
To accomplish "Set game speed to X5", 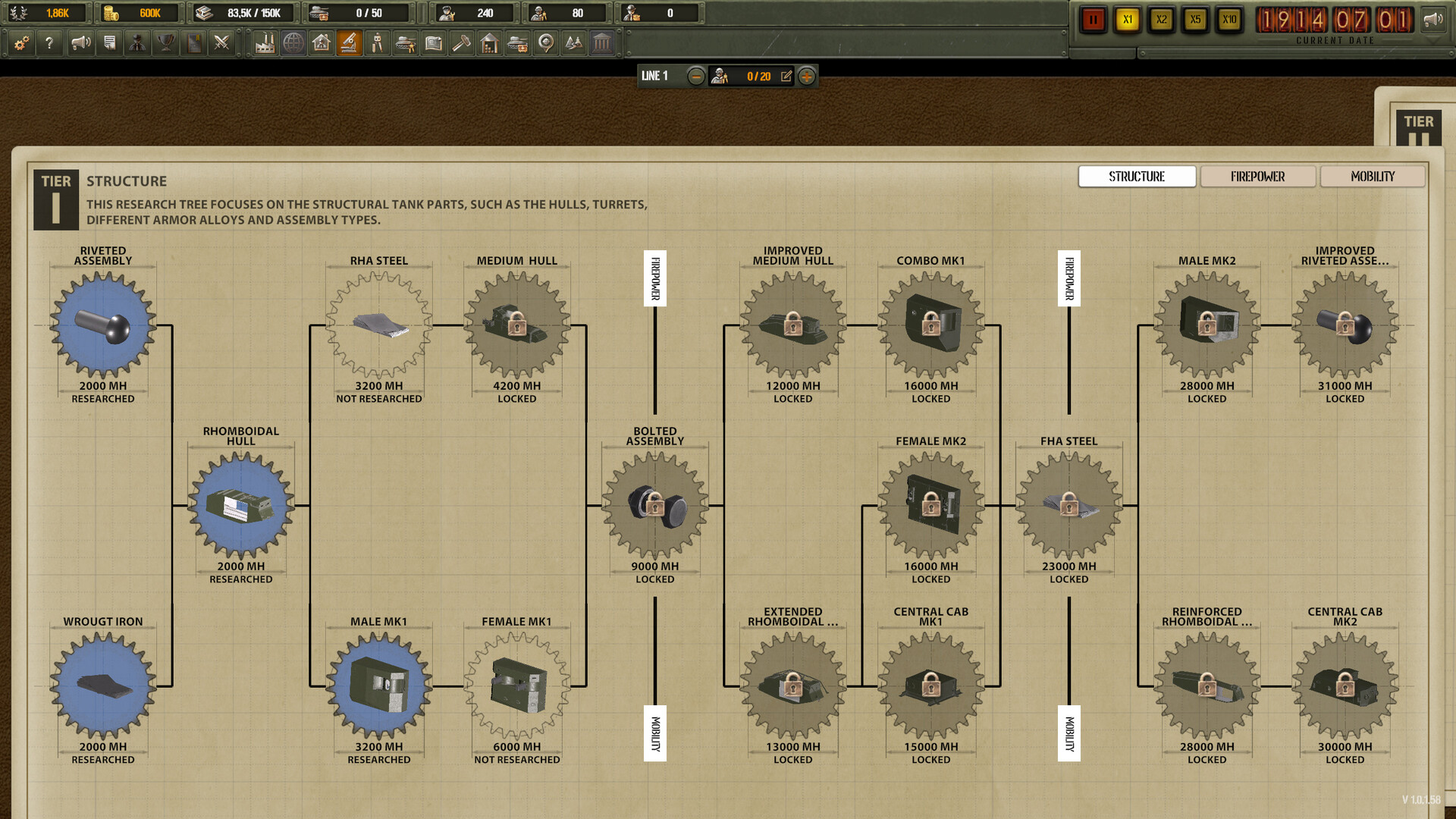I will [x=1195, y=20].
